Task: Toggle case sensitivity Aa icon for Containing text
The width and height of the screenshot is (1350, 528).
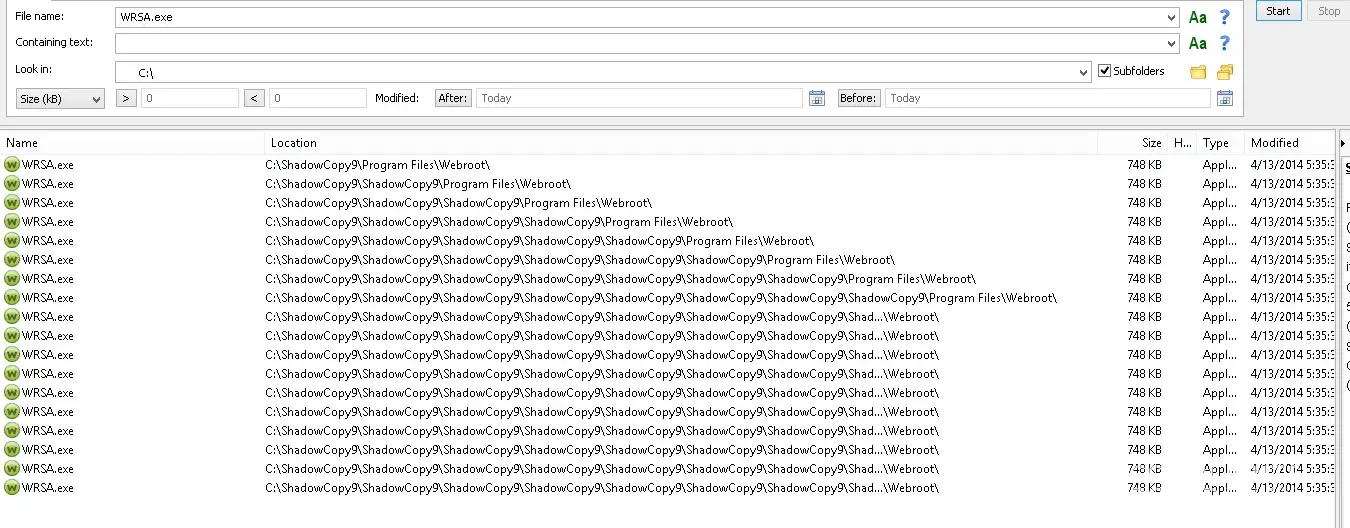Action: (x=1197, y=43)
